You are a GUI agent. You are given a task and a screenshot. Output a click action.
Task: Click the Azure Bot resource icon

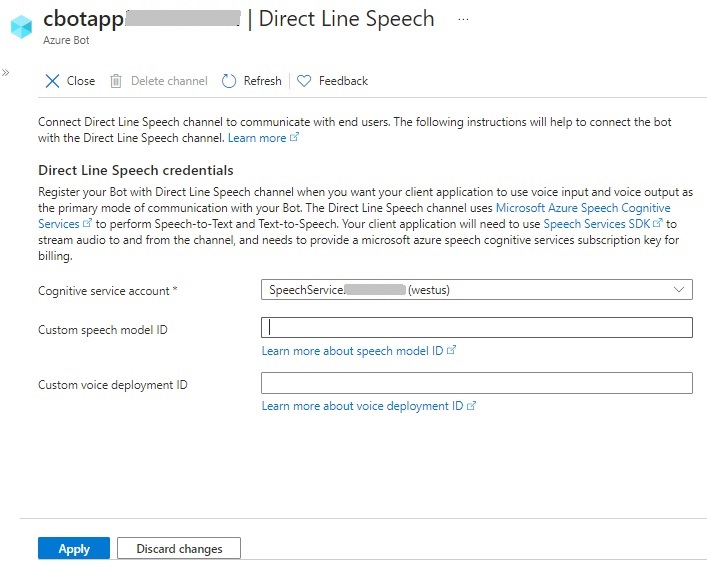pos(21,27)
